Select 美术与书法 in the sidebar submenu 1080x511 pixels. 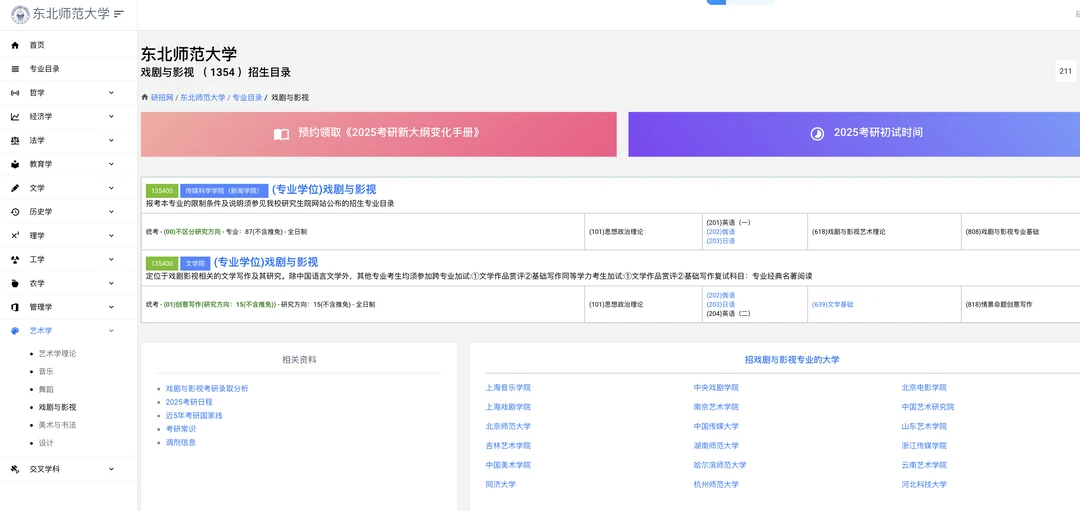(58, 425)
